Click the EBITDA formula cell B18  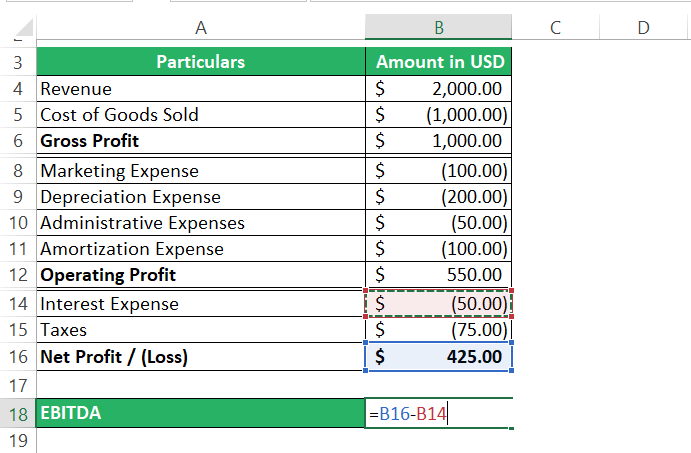[x=440, y=413]
